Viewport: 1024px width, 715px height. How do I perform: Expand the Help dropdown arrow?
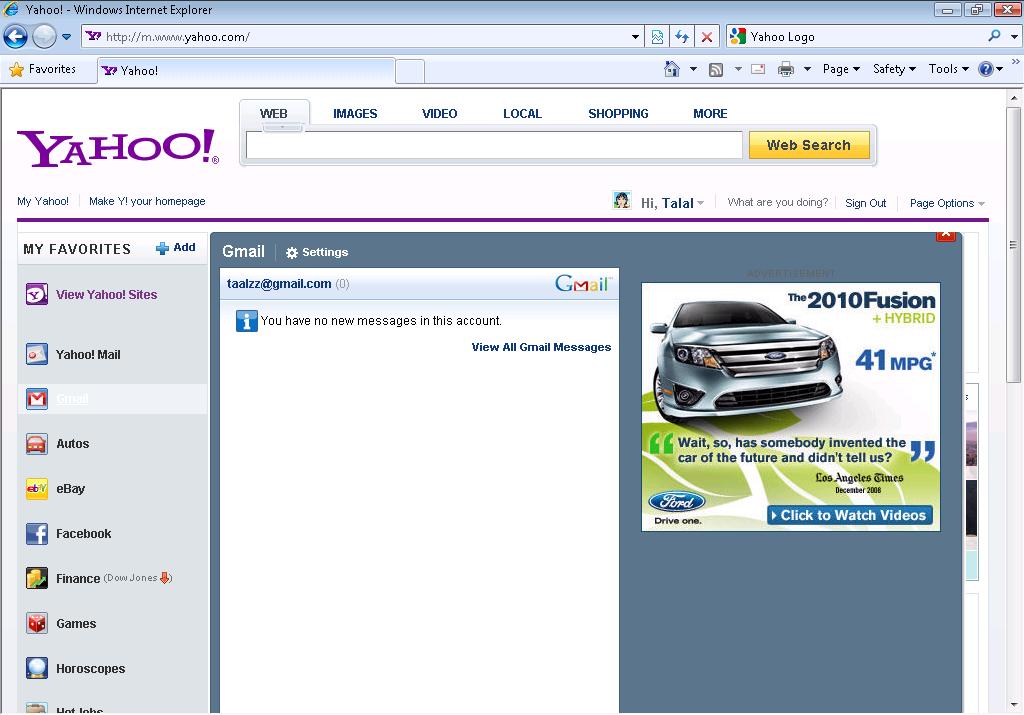[1000, 69]
